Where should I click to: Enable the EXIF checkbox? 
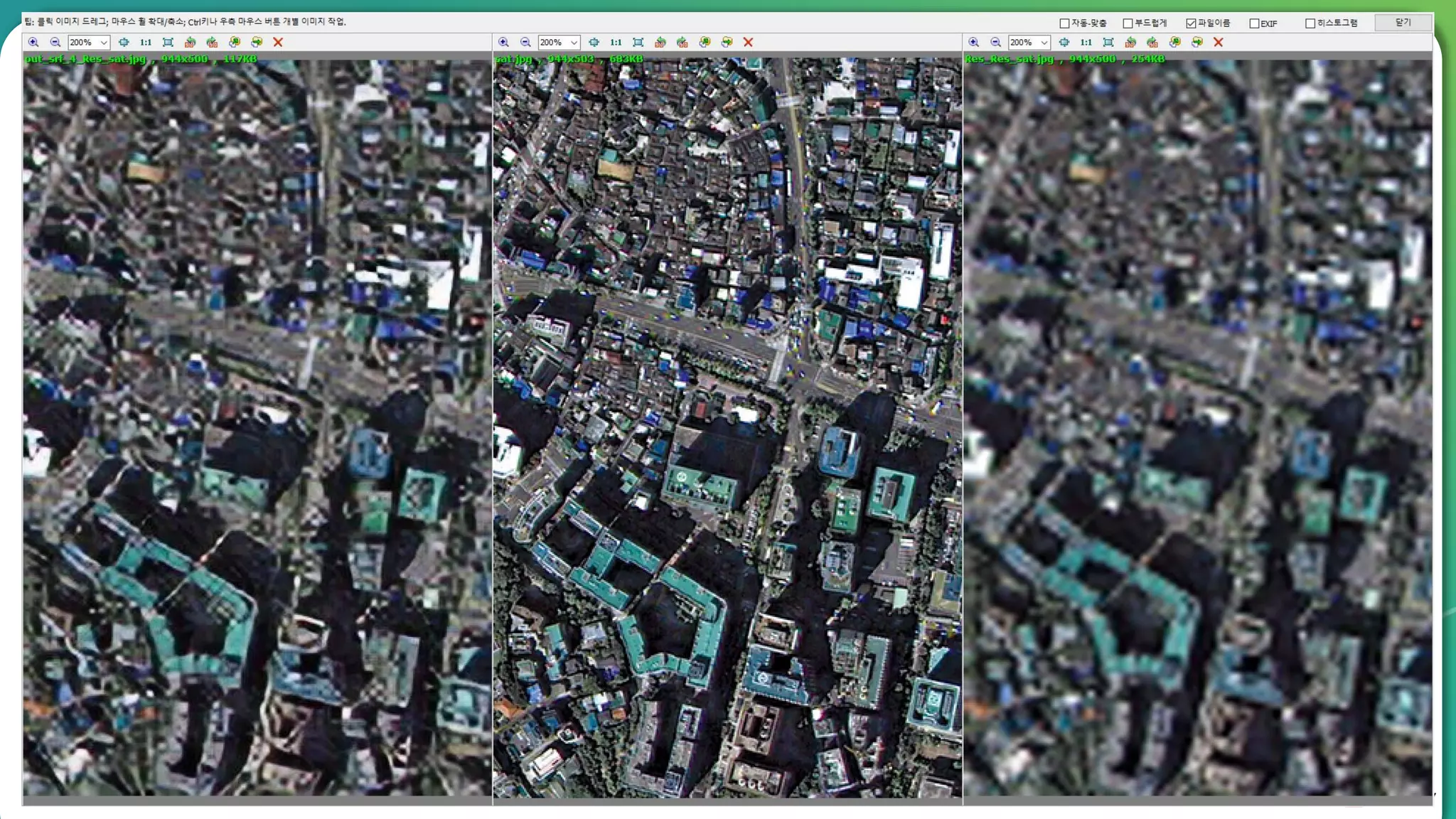tap(1254, 23)
